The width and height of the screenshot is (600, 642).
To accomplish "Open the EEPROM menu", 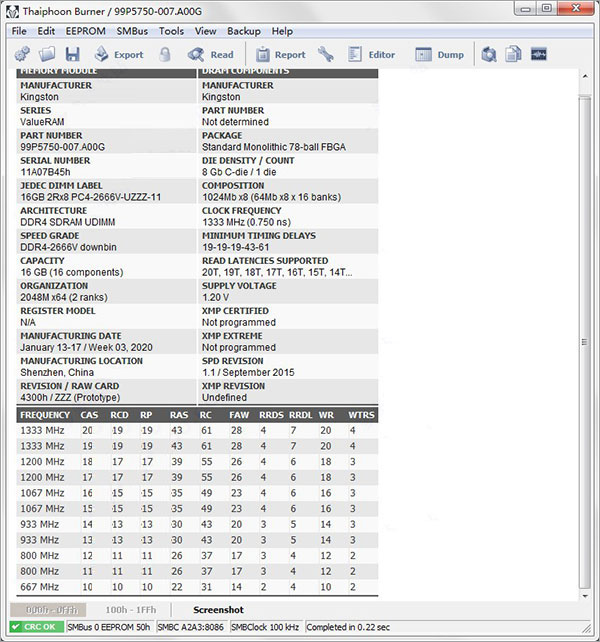I will tap(86, 31).
